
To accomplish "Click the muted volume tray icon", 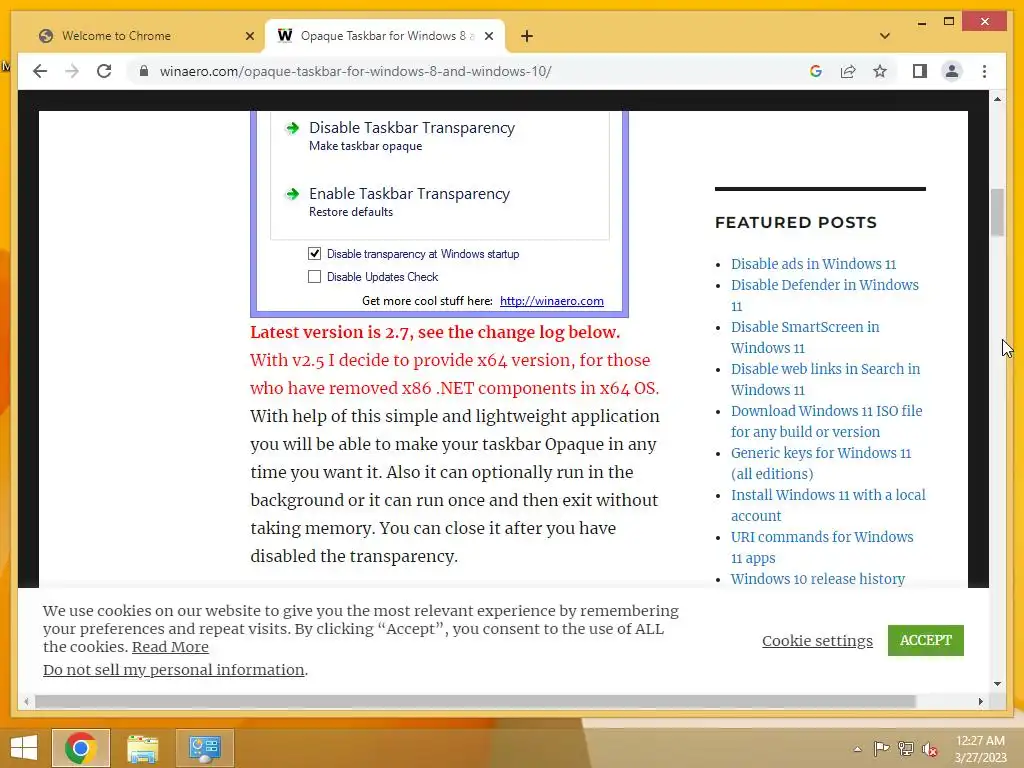I will tap(930, 749).
